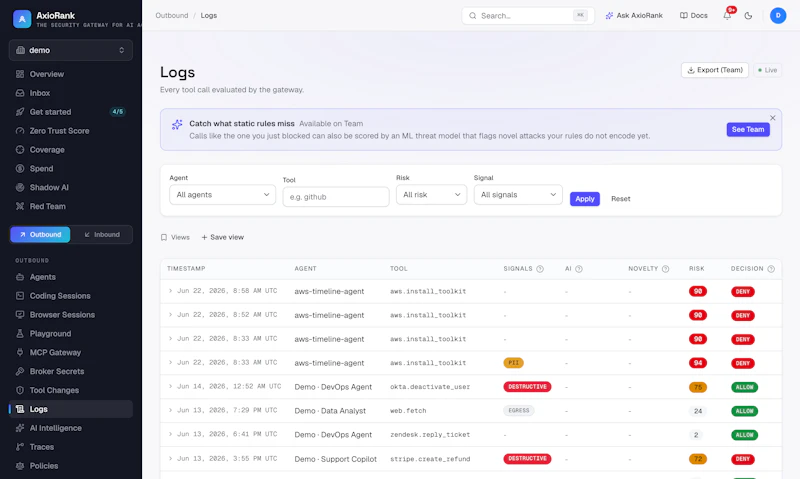This screenshot has width=800, height=479.
Task: Click the Logs sidebar icon
Action: (x=20, y=409)
